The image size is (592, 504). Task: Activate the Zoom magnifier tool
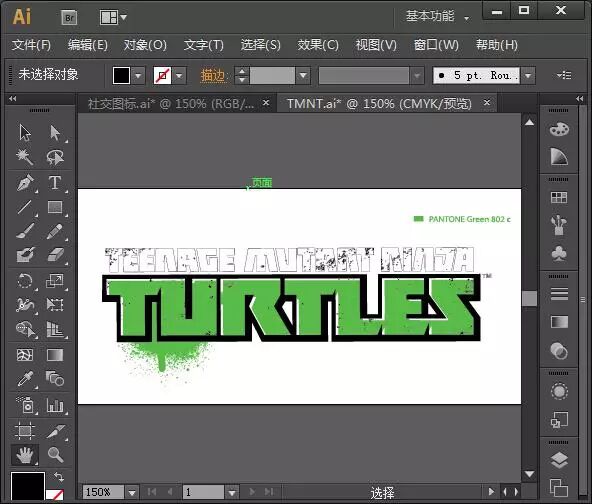(x=55, y=454)
